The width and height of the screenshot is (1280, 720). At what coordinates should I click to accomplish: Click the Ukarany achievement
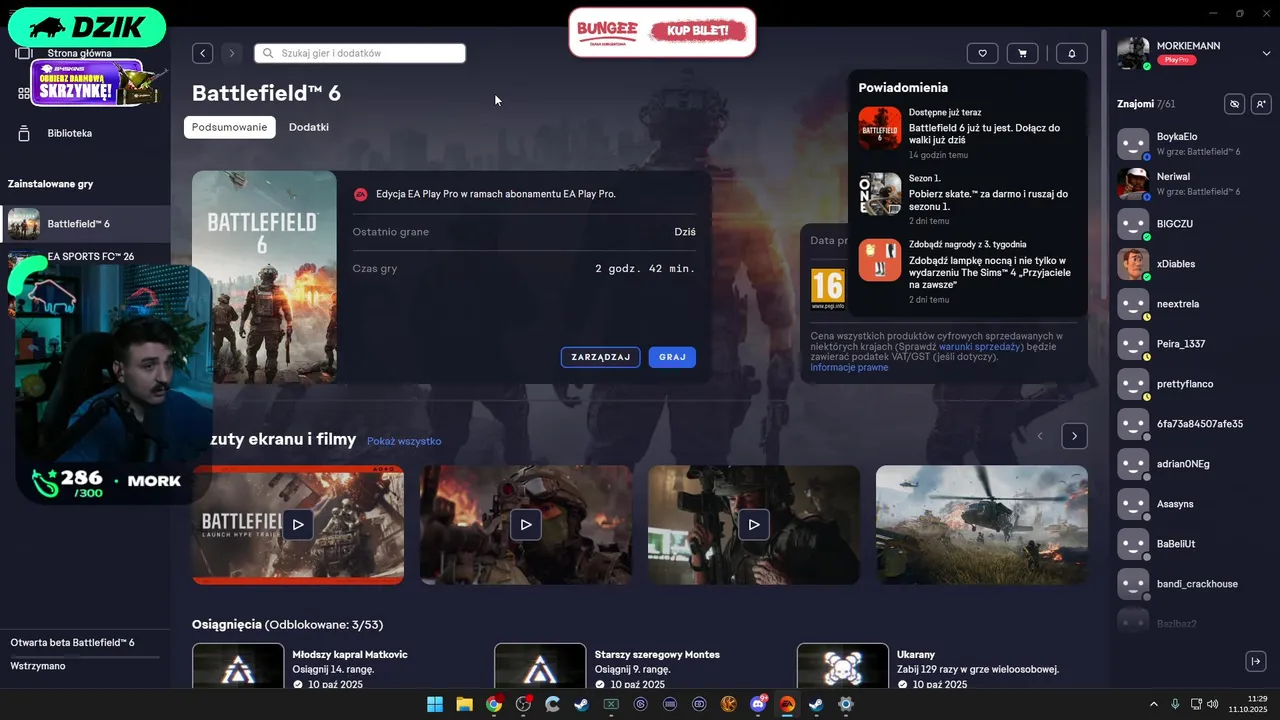click(x=940, y=665)
